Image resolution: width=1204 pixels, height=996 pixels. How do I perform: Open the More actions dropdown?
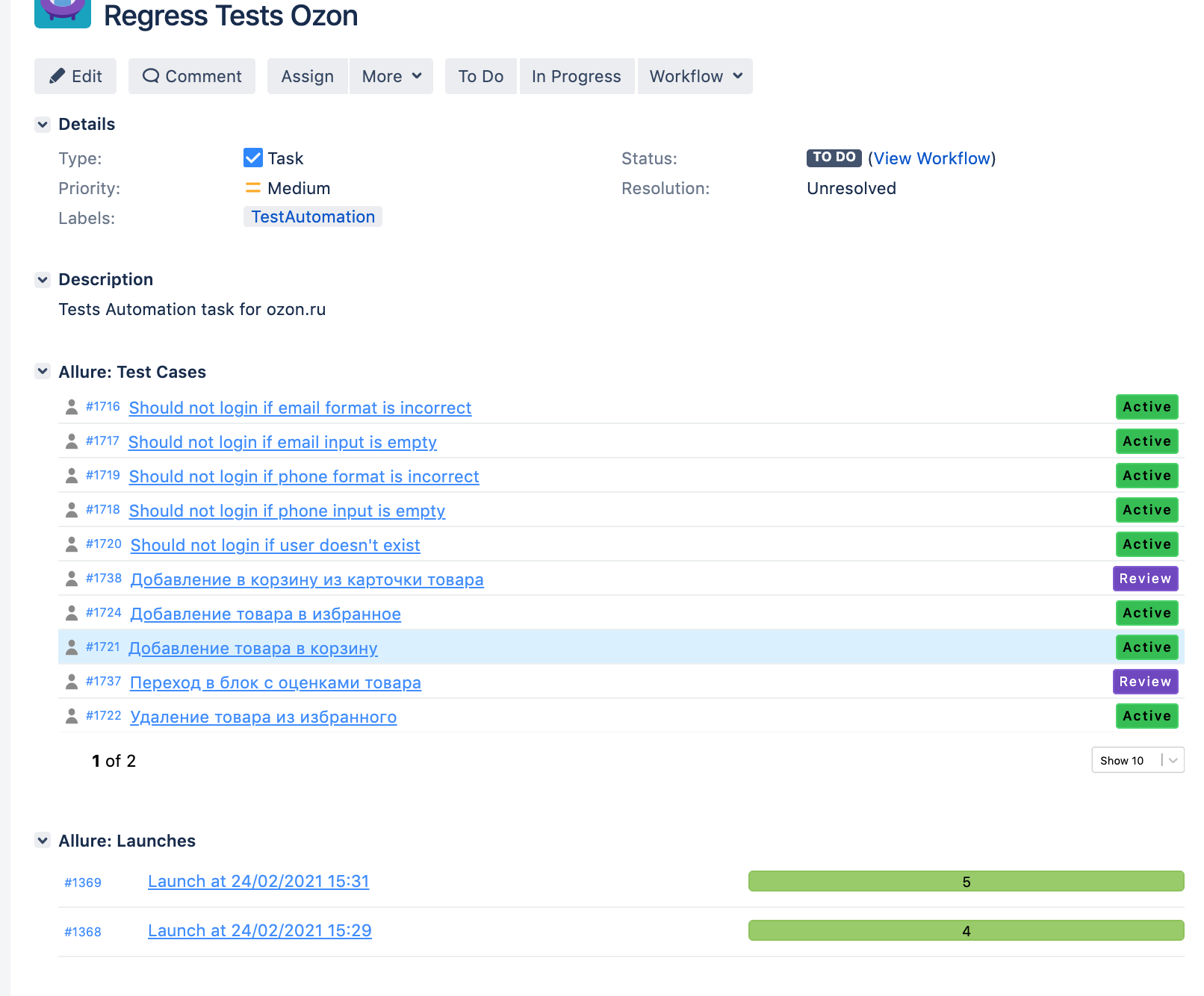tap(391, 76)
